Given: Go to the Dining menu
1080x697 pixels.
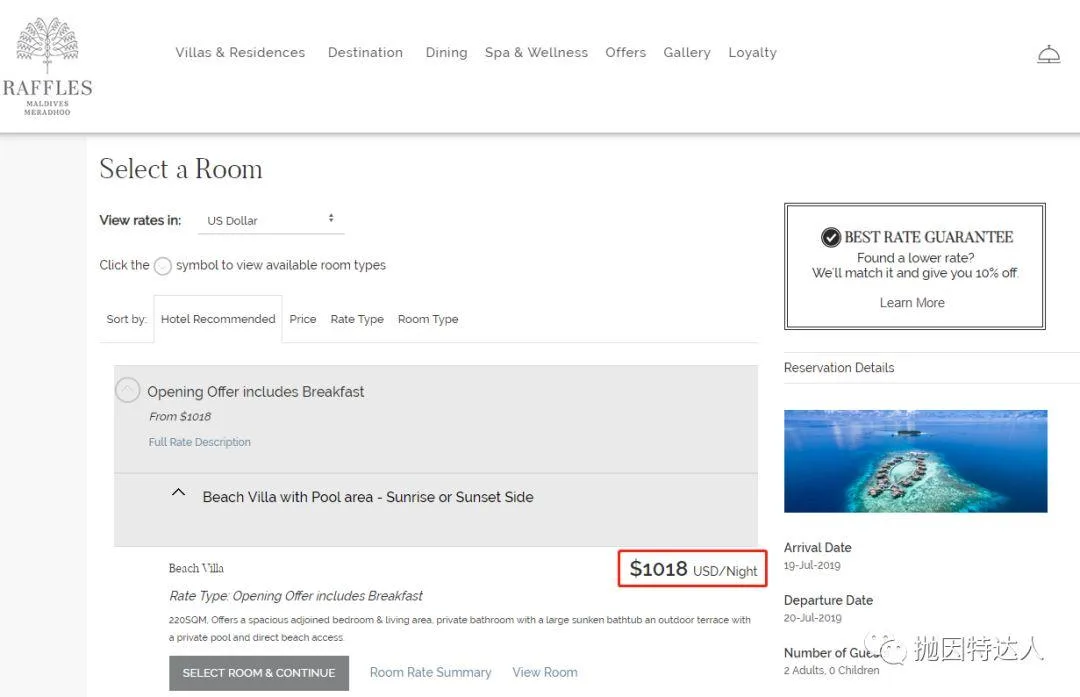Looking at the screenshot, I should point(446,53).
